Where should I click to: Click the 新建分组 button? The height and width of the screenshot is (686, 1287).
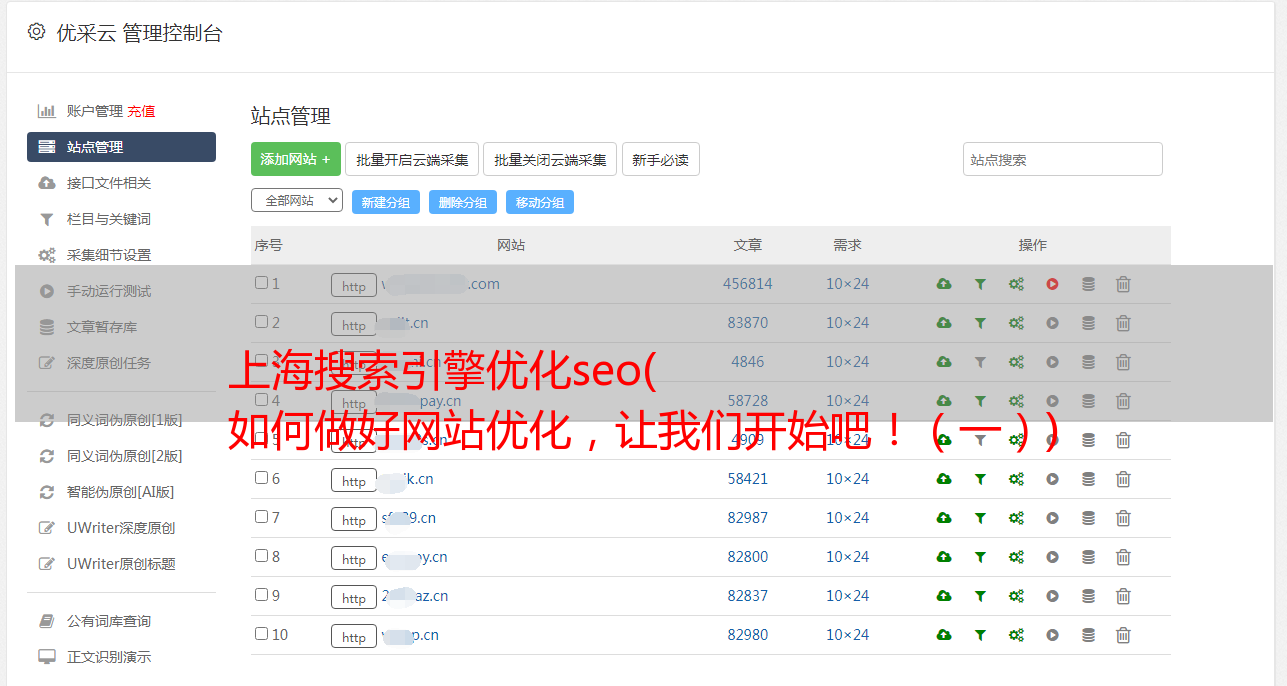(386, 202)
